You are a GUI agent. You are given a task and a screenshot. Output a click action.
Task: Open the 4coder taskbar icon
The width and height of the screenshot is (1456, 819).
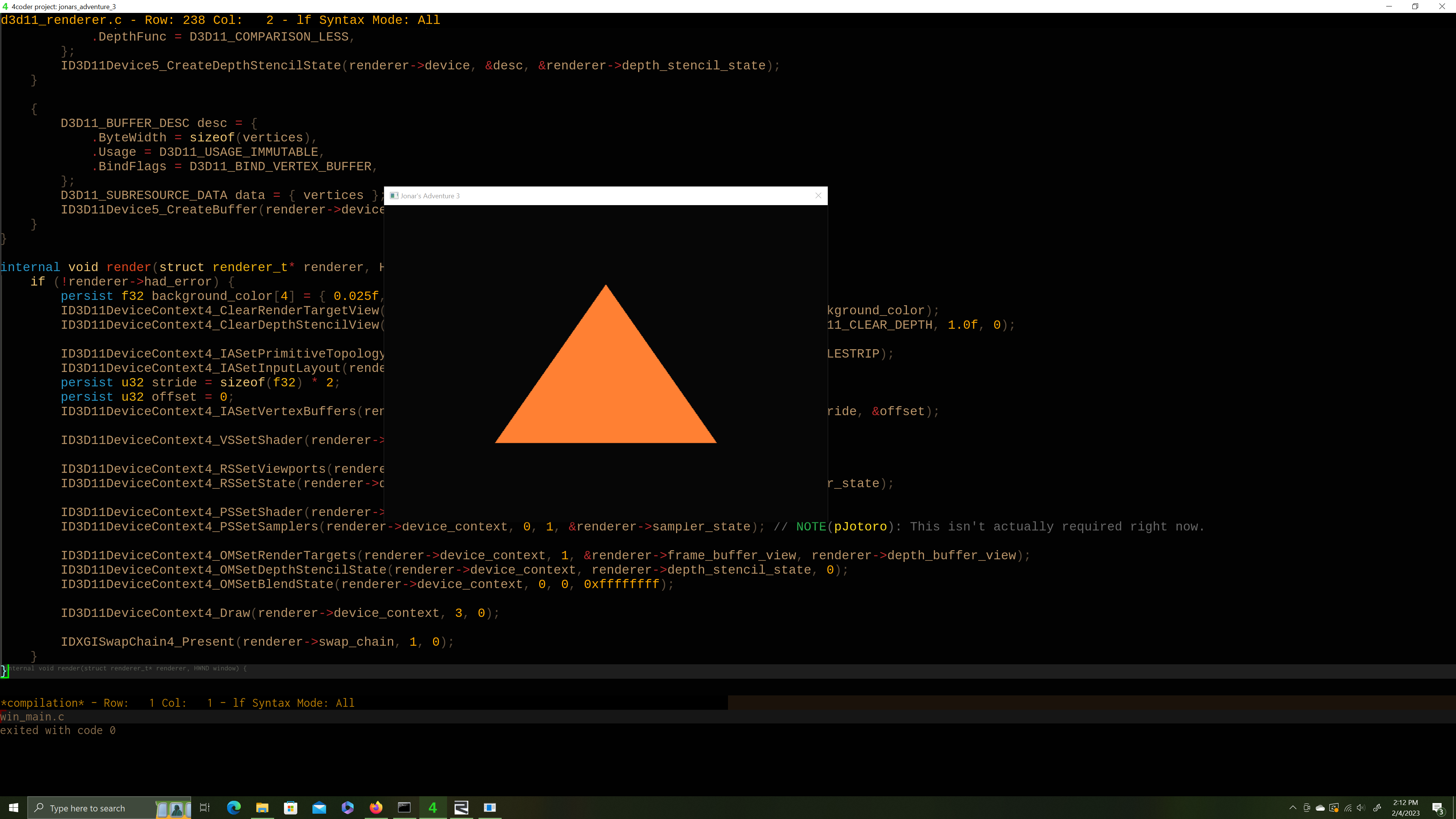432,808
